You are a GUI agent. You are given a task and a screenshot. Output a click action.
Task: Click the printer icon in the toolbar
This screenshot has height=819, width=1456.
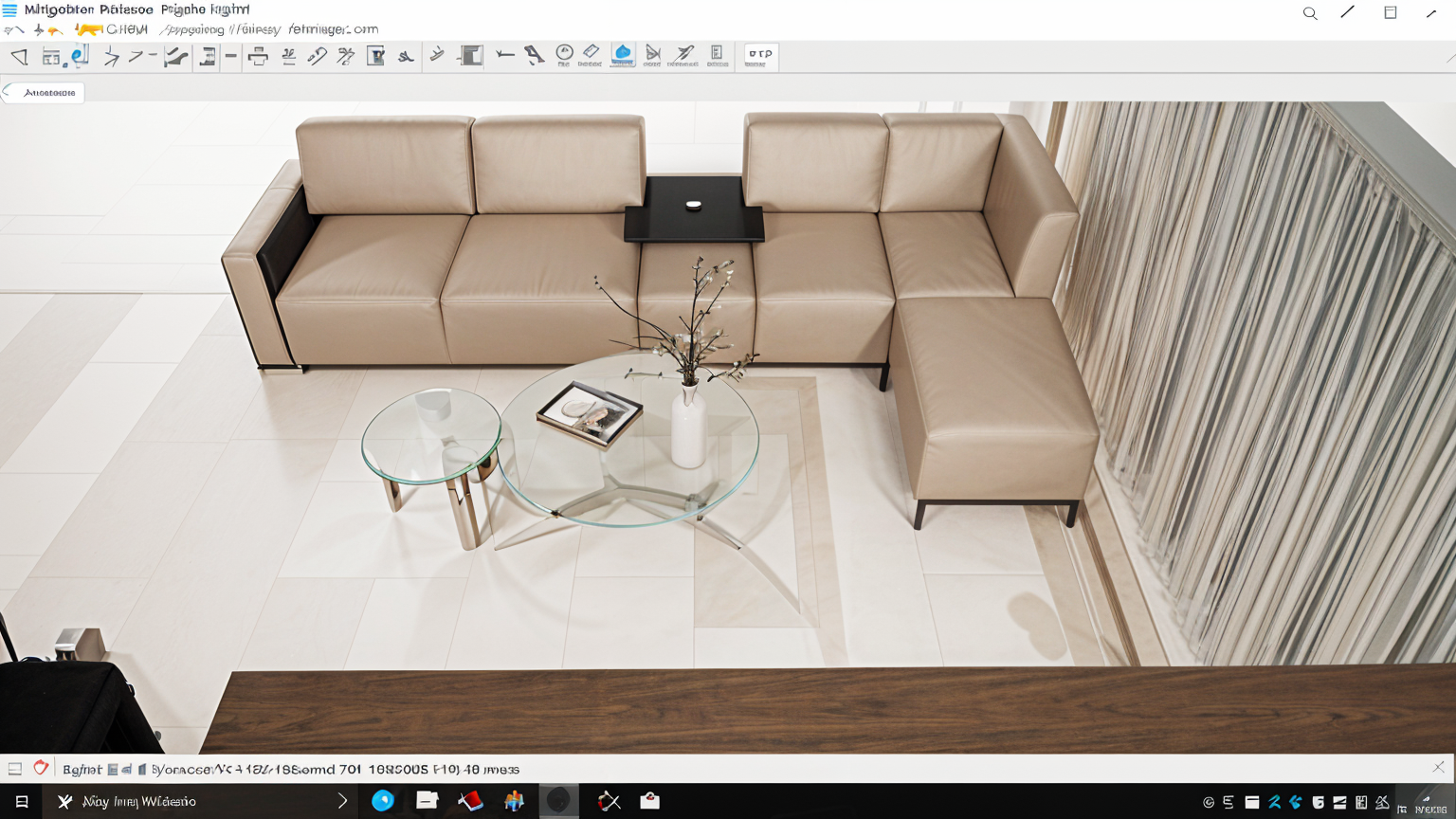[x=258, y=57]
